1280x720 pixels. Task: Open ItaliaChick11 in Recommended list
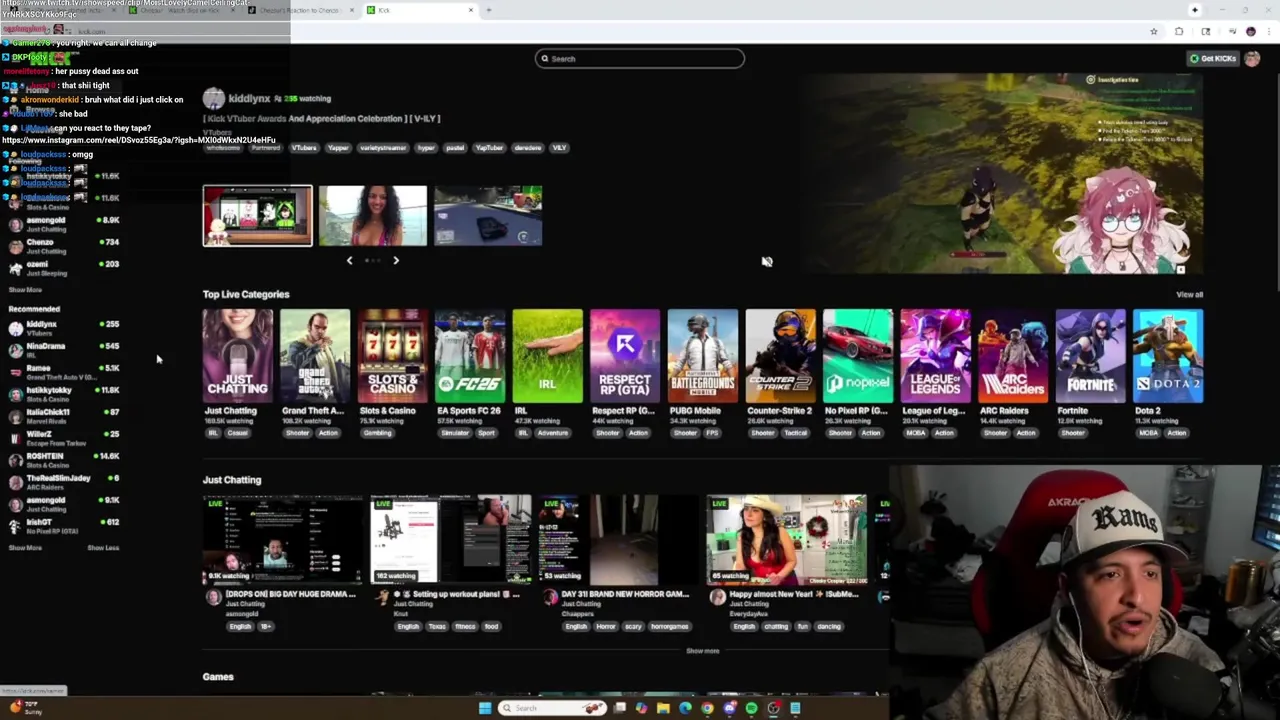tap(65, 415)
